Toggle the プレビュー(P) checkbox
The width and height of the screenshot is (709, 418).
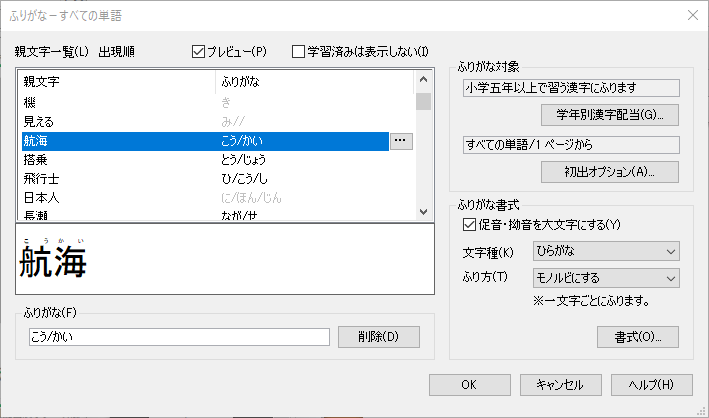click(x=198, y=51)
